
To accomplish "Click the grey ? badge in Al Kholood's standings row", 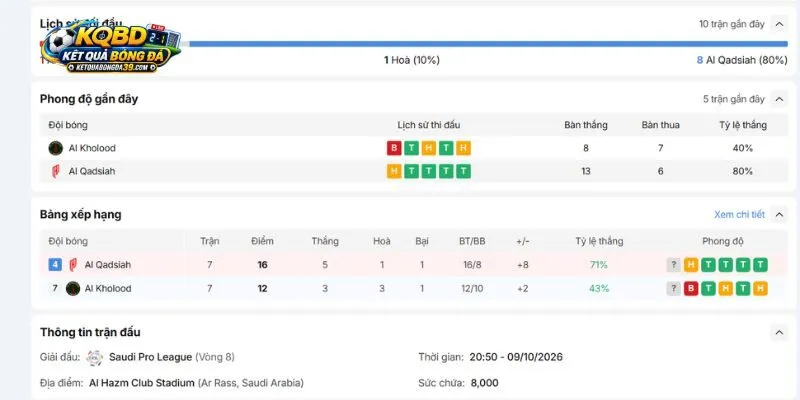I will [673, 288].
